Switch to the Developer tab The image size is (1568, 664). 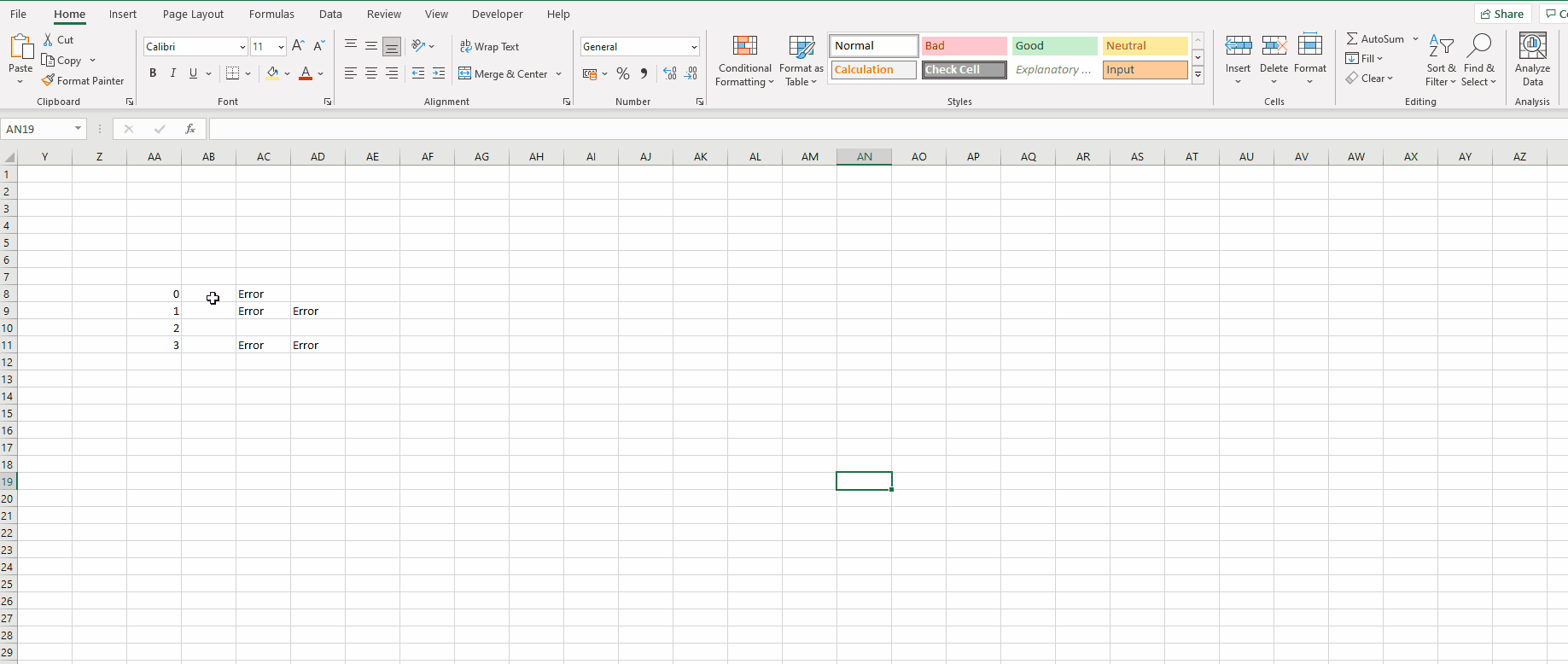point(498,14)
